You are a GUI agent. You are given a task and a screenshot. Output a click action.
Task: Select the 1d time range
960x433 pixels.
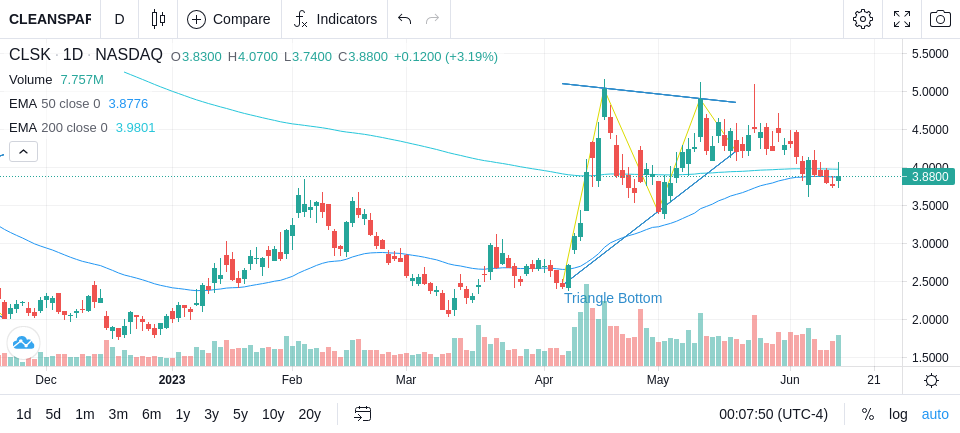[x=24, y=414]
